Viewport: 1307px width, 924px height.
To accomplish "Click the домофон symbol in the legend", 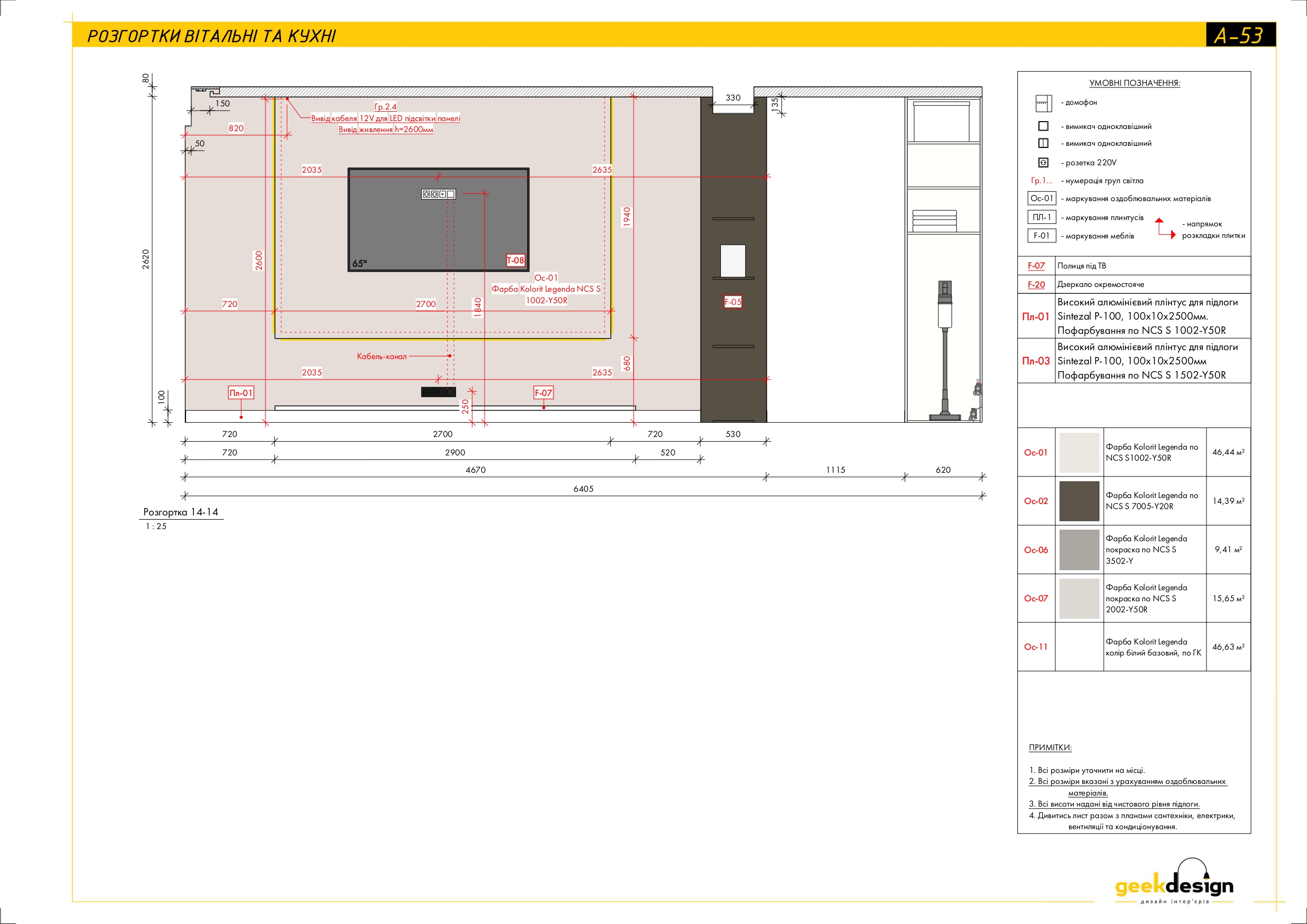I will (x=1043, y=103).
